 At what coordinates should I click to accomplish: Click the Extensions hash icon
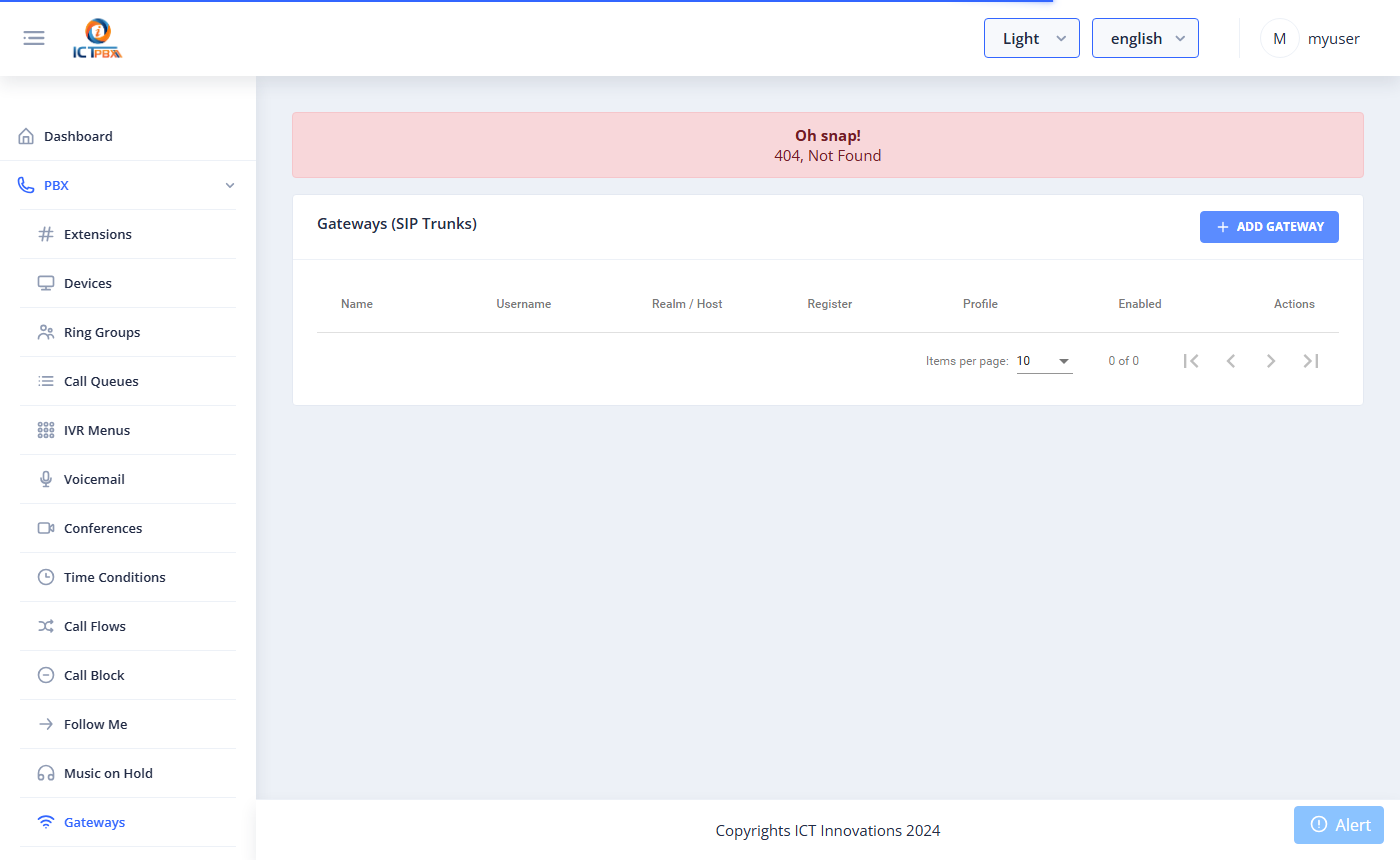pyautogui.click(x=46, y=234)
